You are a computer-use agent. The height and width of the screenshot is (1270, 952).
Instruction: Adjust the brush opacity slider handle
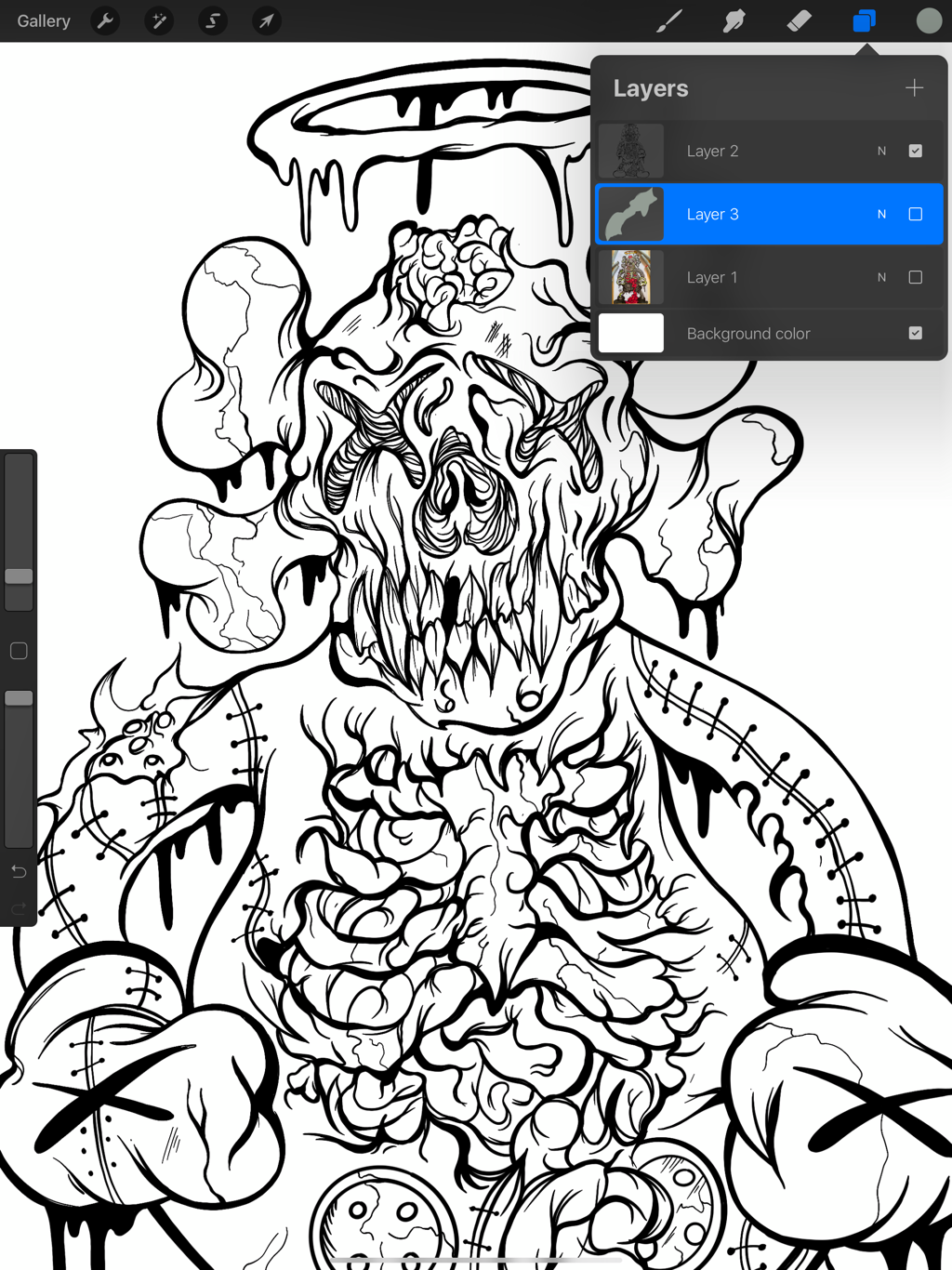tap(19, 698)
